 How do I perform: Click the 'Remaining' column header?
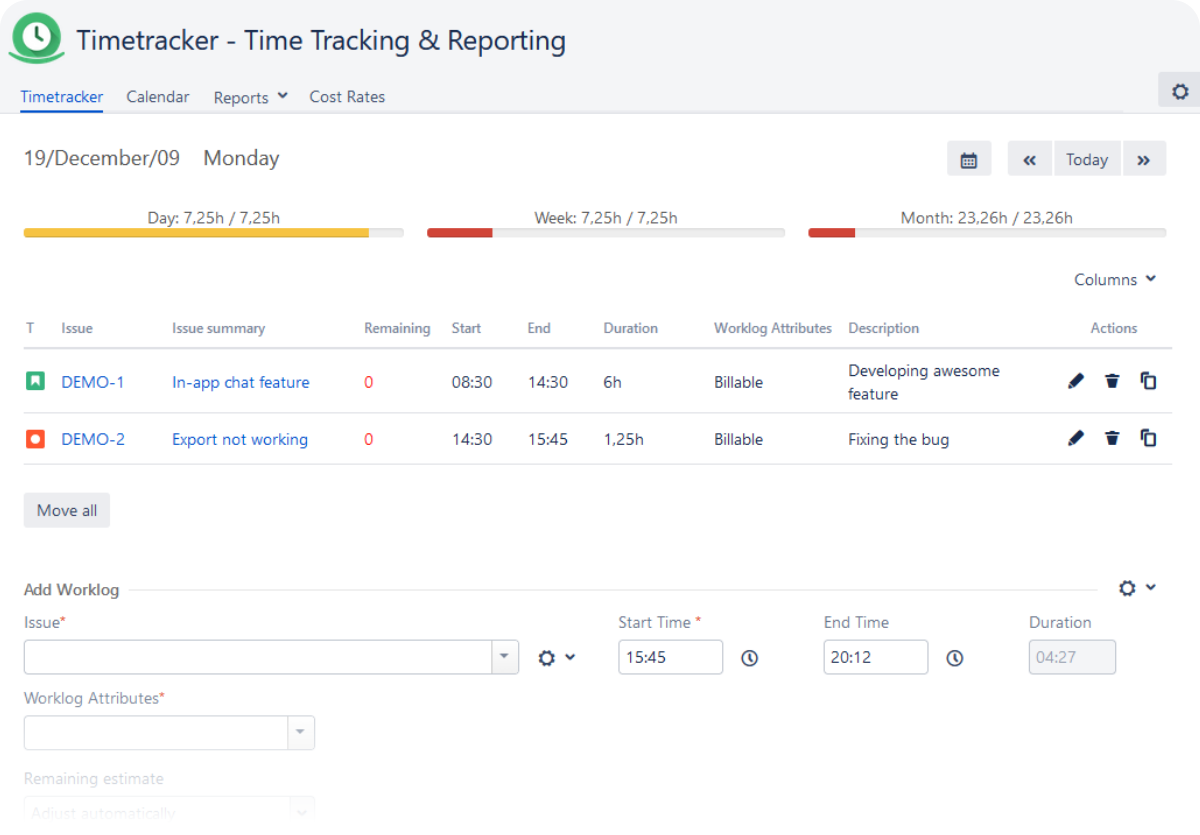[x=397, y=328]
